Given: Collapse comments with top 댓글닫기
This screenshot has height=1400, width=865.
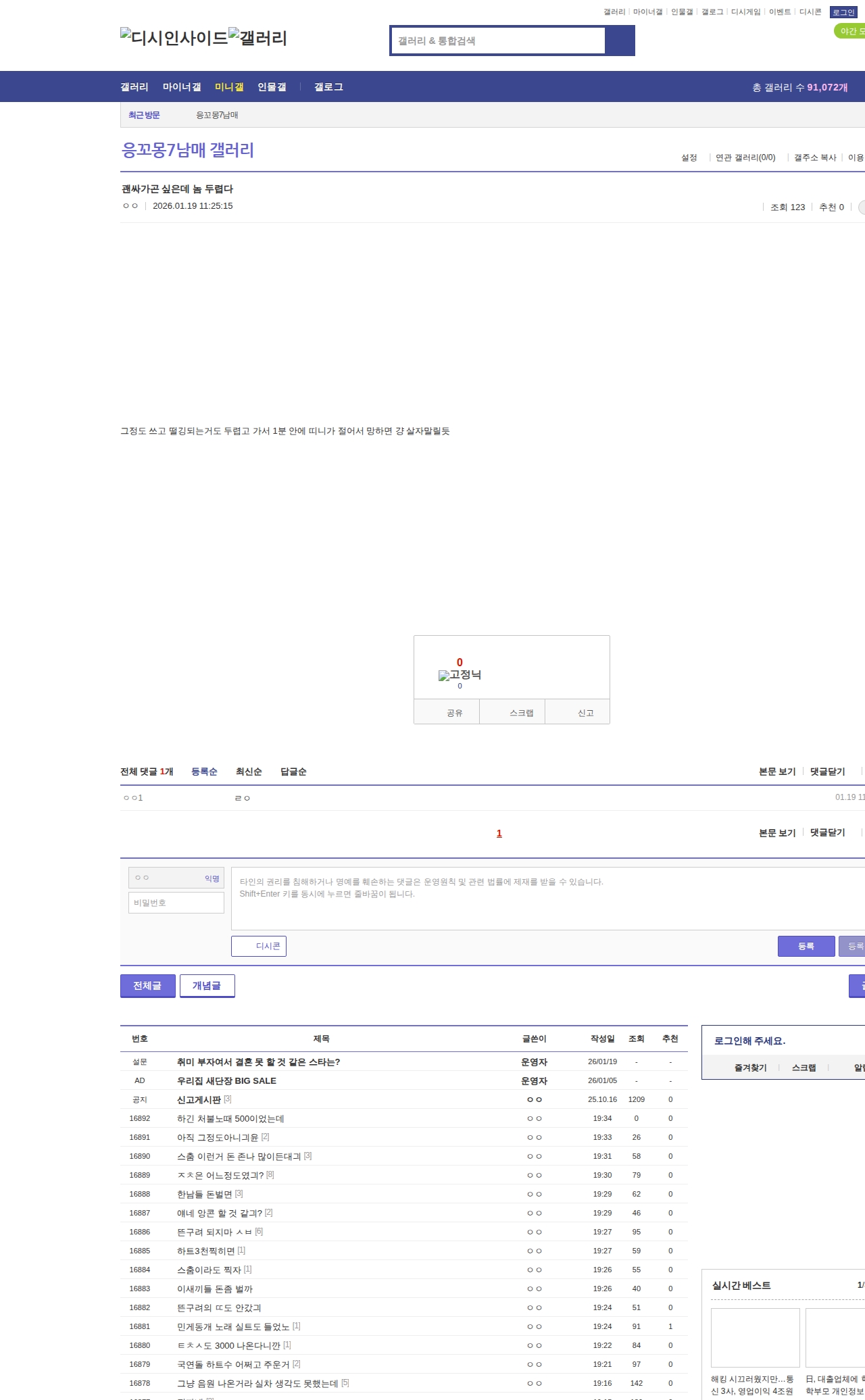Looking at the screenshot, I should coord(827,772).
